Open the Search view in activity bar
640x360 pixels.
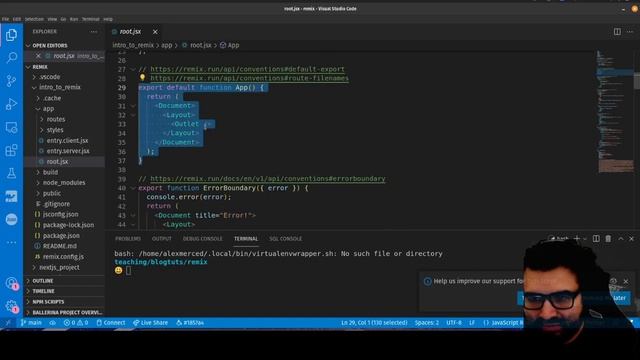(x=11, y=58)
